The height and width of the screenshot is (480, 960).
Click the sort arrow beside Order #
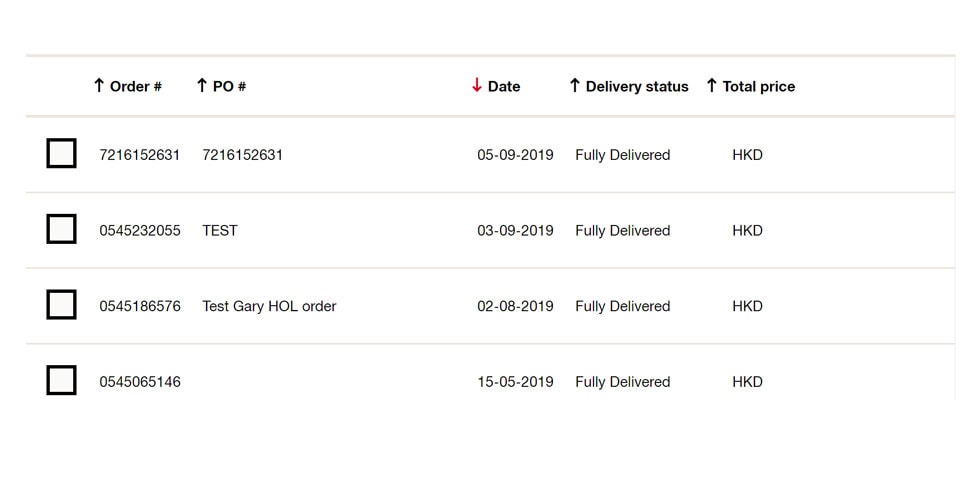(x=98, y=85)
